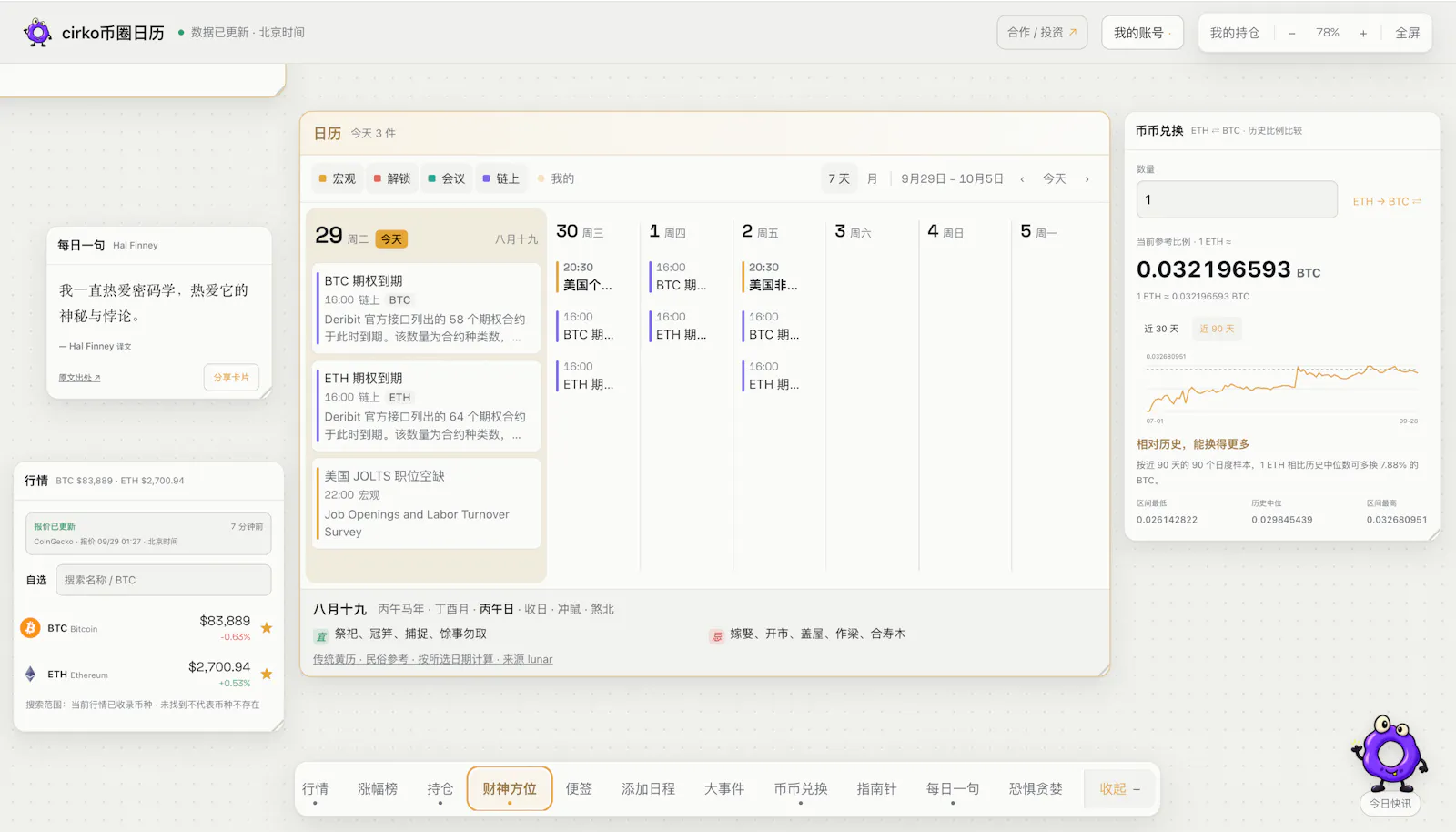Open the 传统黄历 lunar source link
Image resolution: width=1456 pixels, height=832 pixels.
tap(433, 659)
